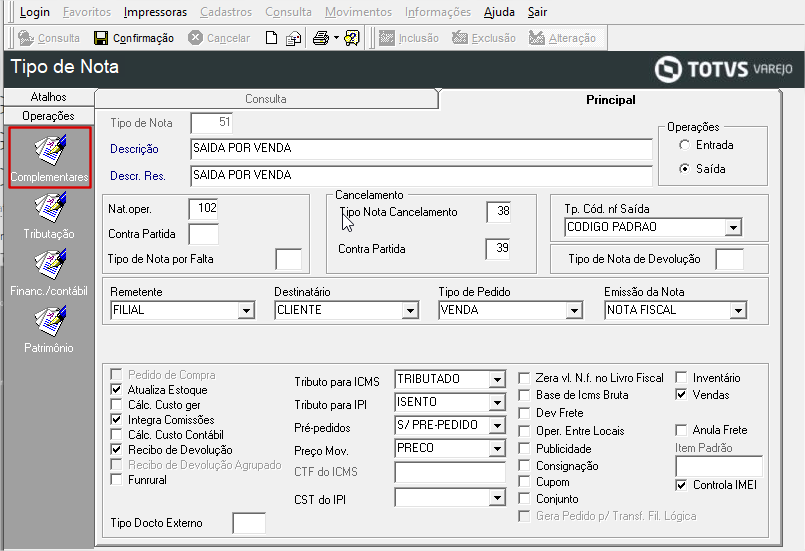Click the Atalhos sidebar header
This screenshot has width=805, height=551.
[x=48, y=97]
